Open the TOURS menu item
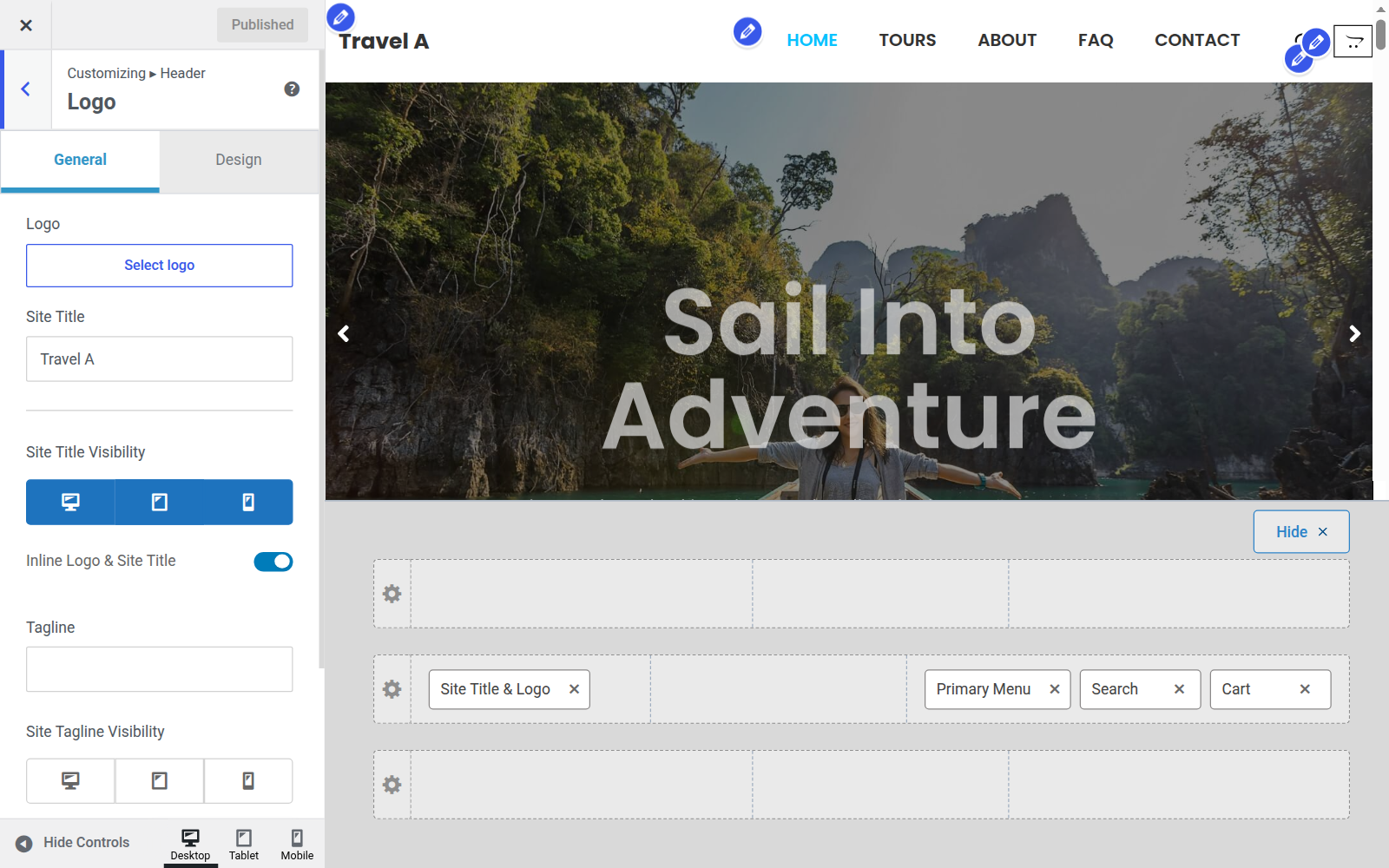Screen dimensions: 1389x868 (x=907, y=40)
